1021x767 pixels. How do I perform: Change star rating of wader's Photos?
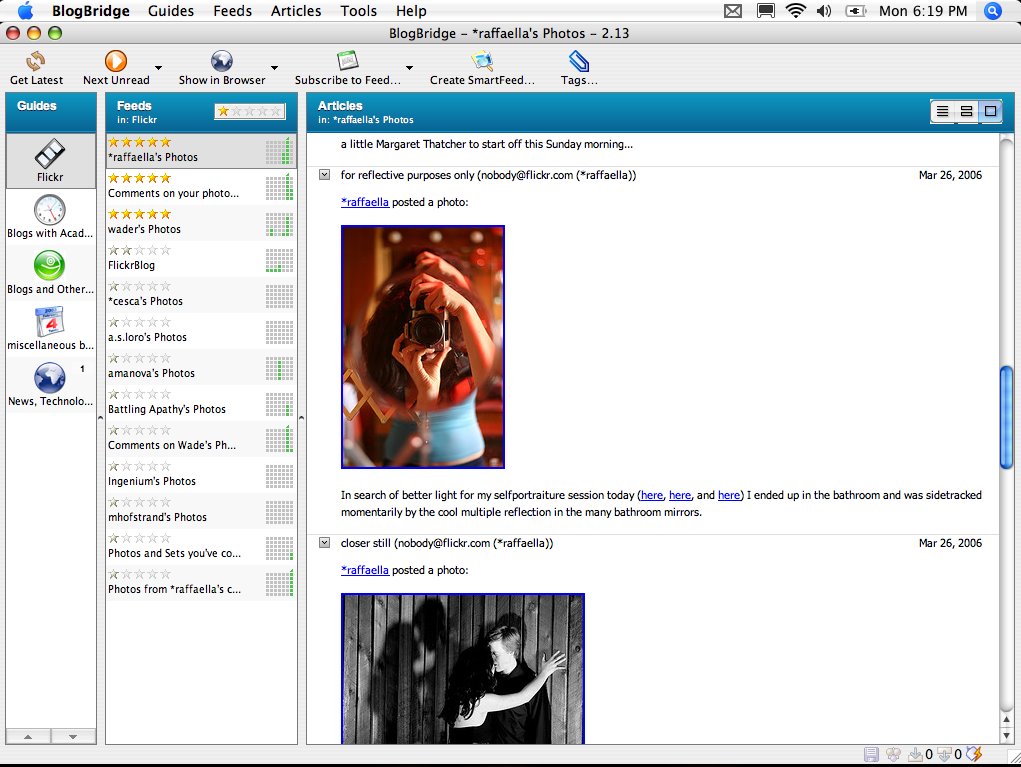pyautogui.click(x=139, y=214)
